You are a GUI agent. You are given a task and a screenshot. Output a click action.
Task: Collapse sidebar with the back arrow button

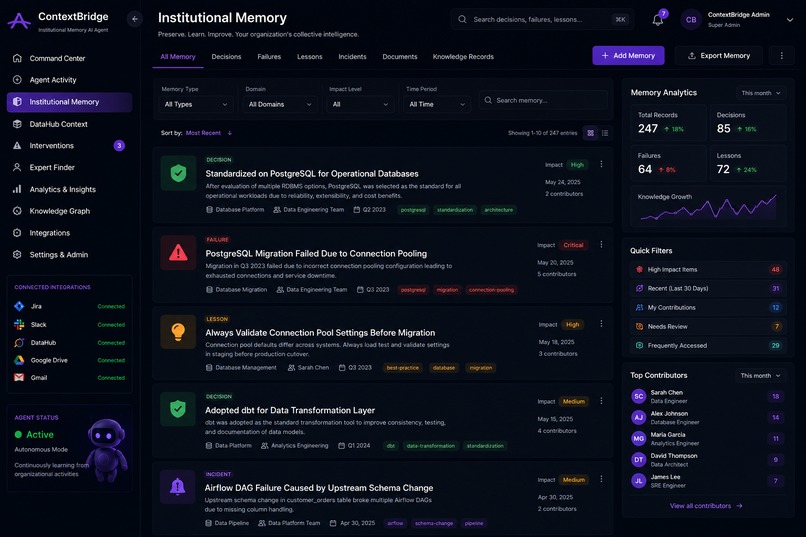(x=135, y=19)
